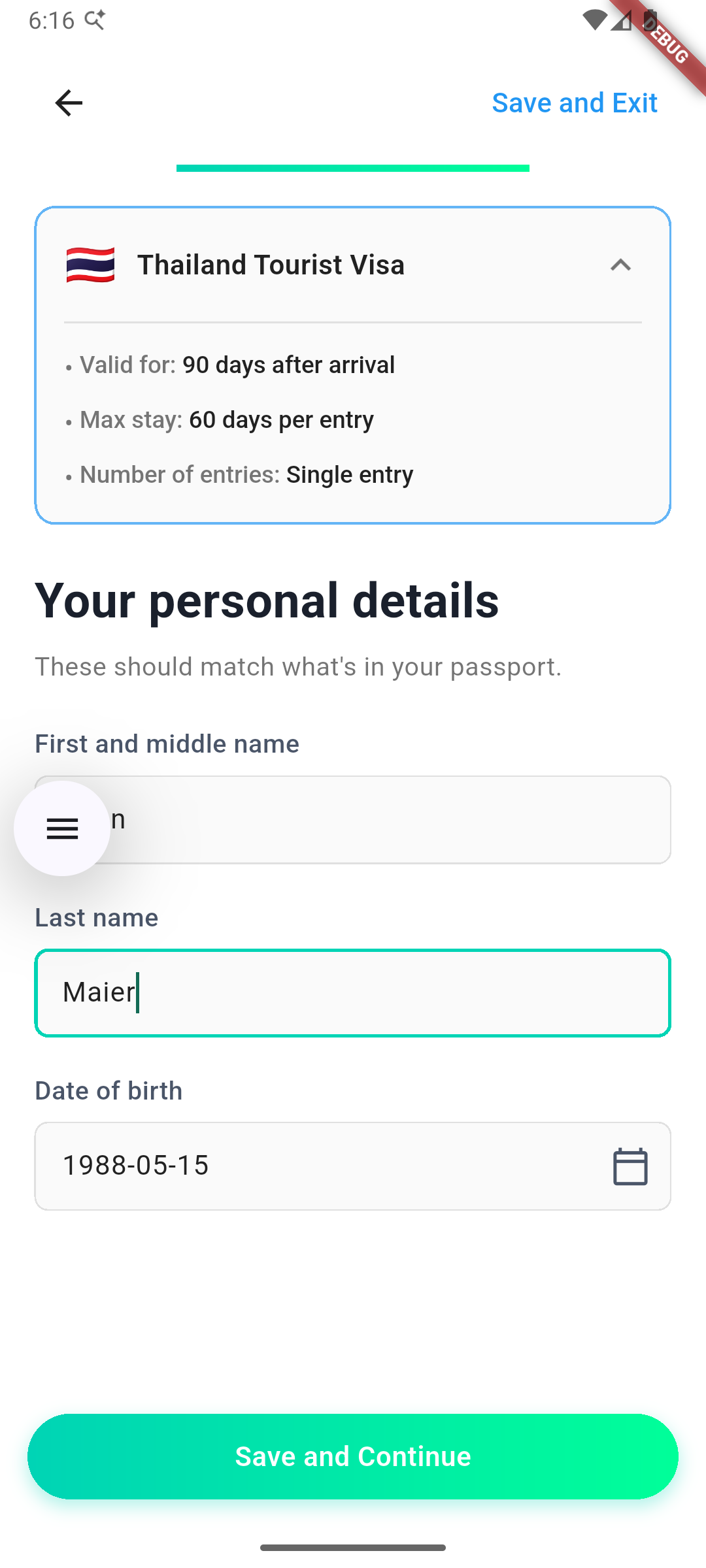
Task: Open the date picker for Date of birth
Action: click(x=353, y=1166)
